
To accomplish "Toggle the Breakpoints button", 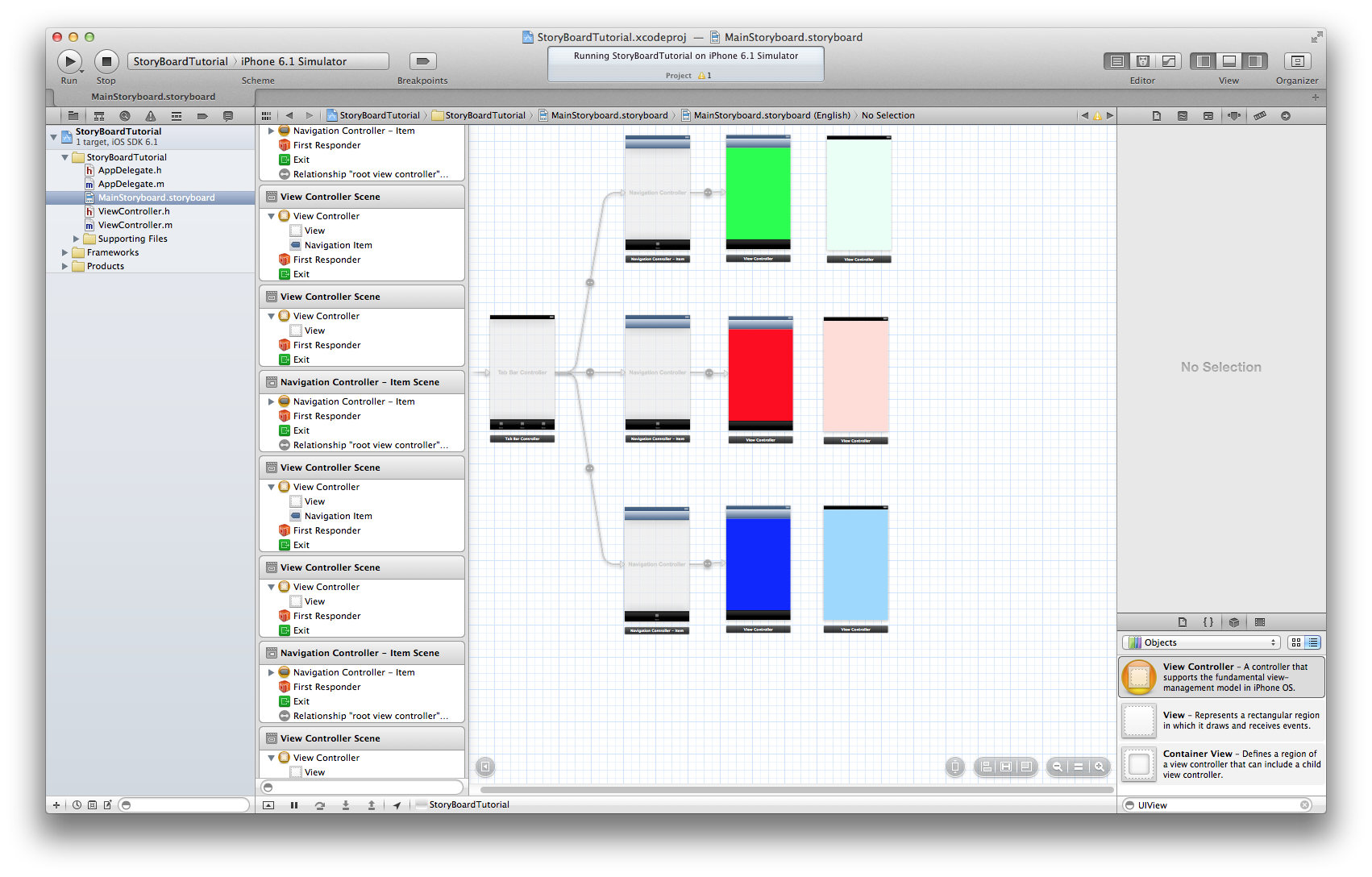I will 422,61.
